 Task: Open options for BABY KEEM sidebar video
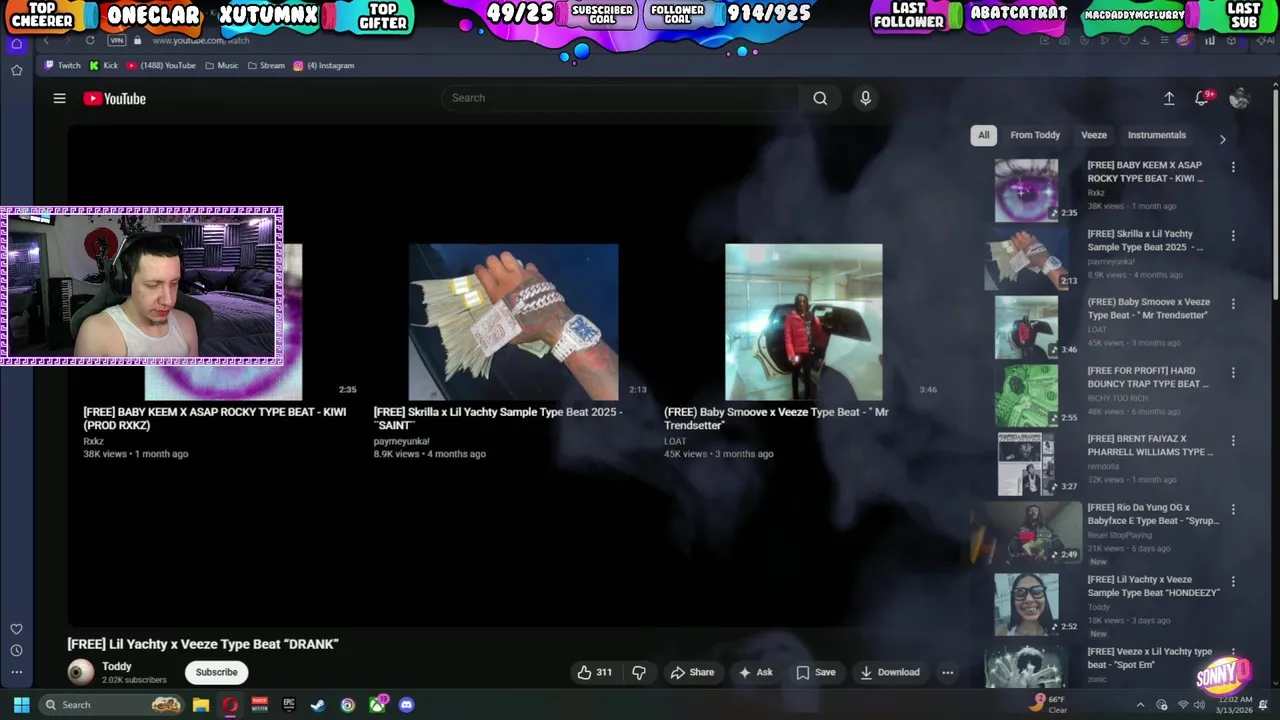(1233, 167)
